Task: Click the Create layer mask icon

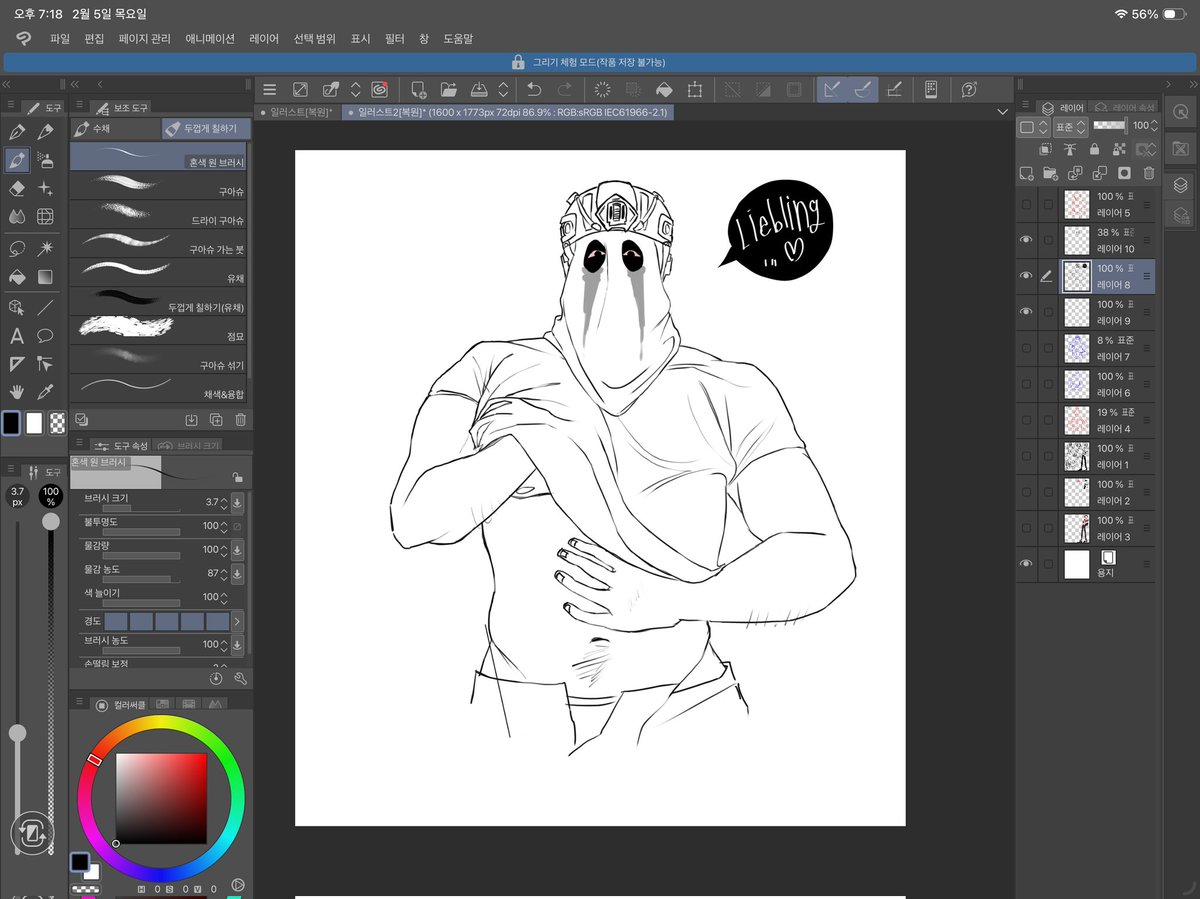Action: click(x=1124, y=173)
